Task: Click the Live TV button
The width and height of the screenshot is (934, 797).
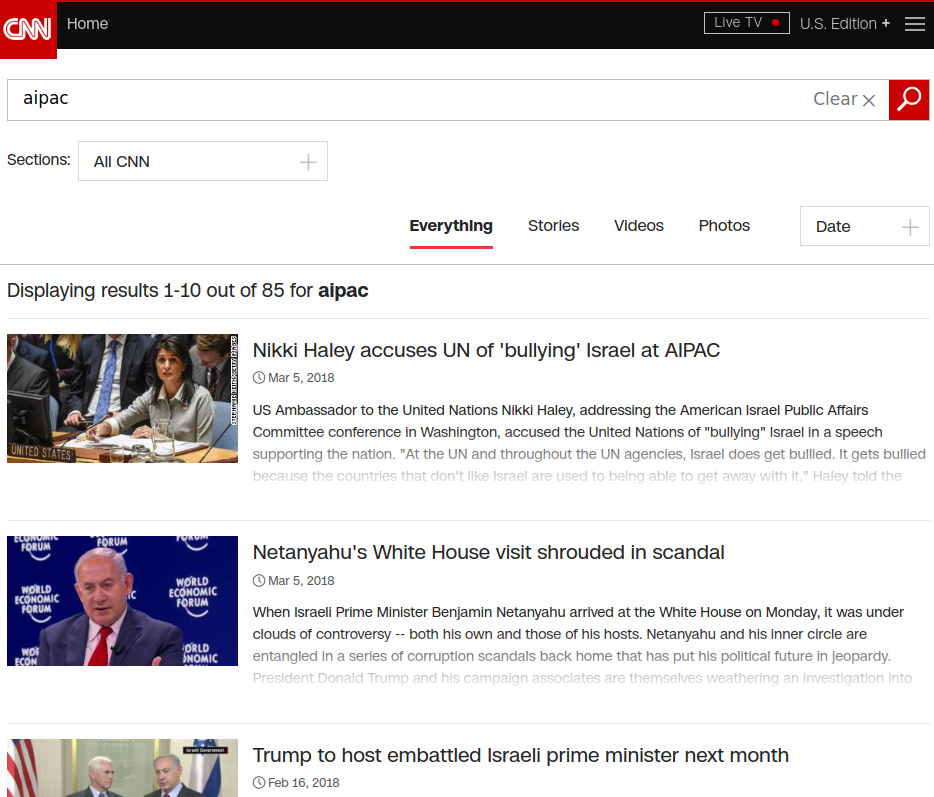Action: tap(746, 23)
